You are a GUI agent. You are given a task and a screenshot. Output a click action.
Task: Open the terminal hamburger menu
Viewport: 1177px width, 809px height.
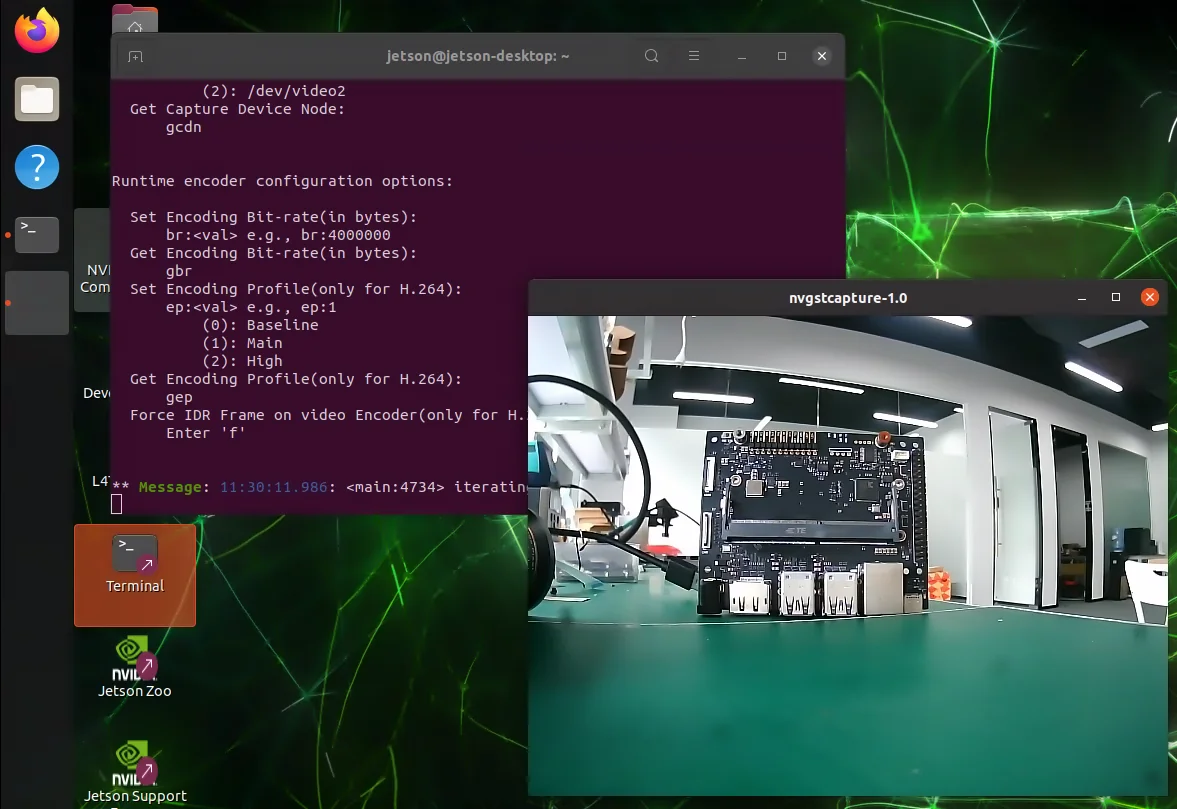coord(694,56)
